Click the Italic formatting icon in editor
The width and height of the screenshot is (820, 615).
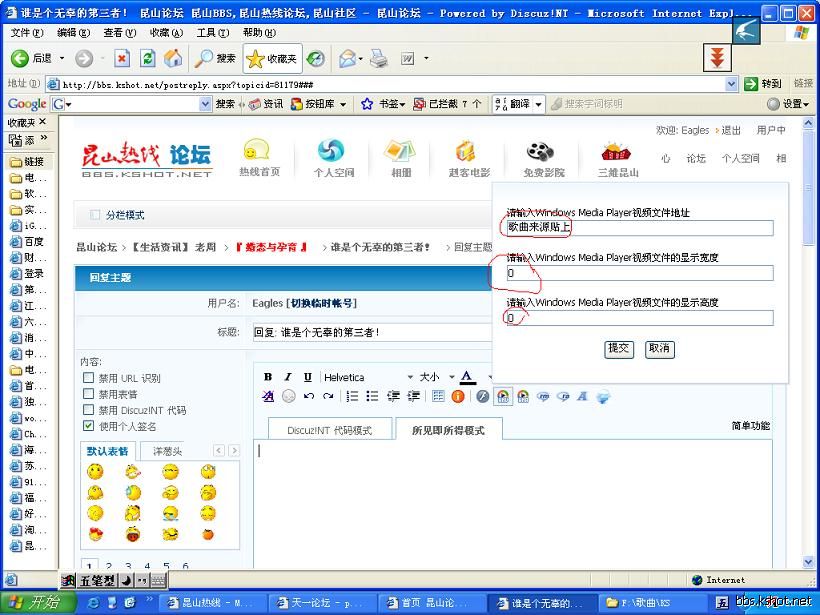tap(287, 377)
